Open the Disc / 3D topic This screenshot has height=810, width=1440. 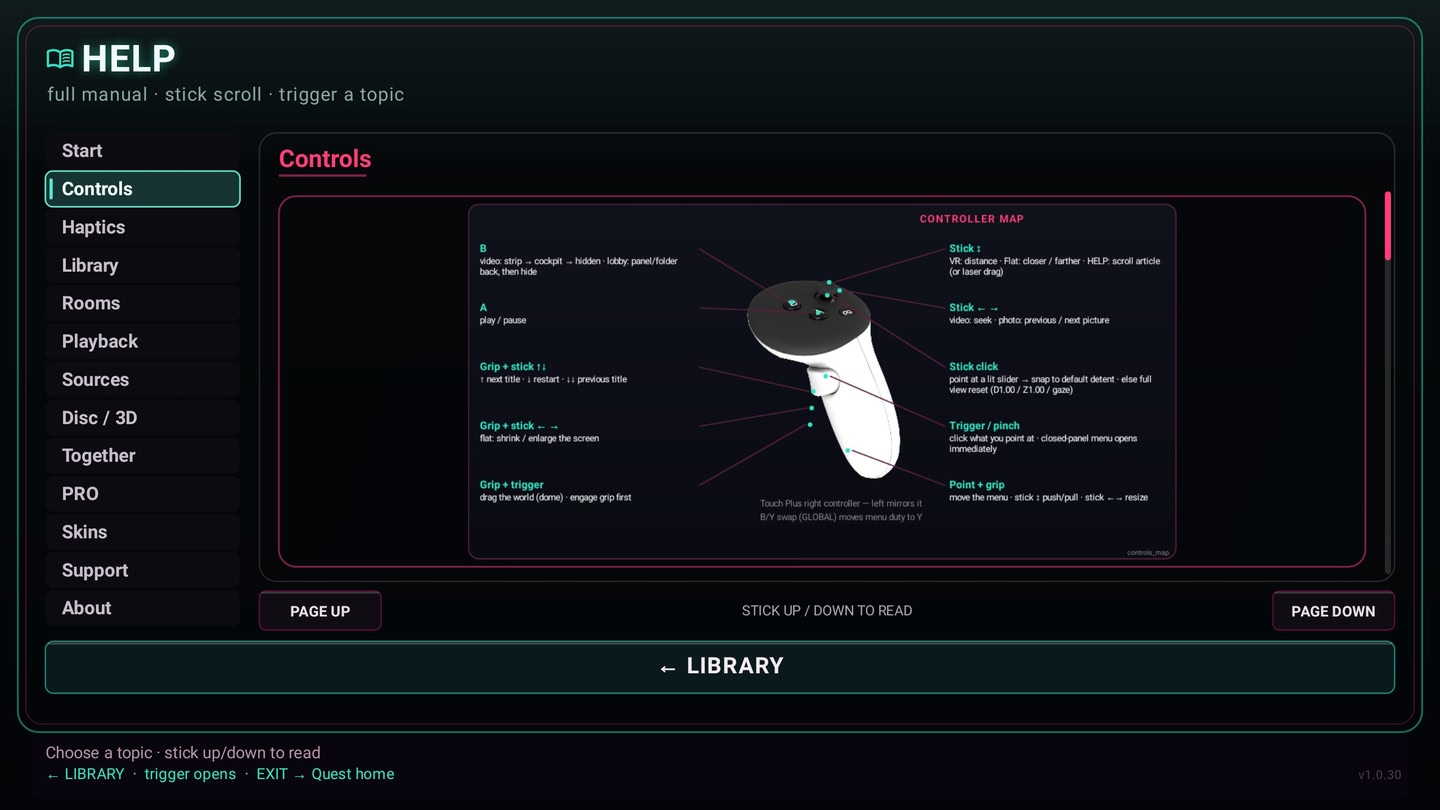coord(142,417)
